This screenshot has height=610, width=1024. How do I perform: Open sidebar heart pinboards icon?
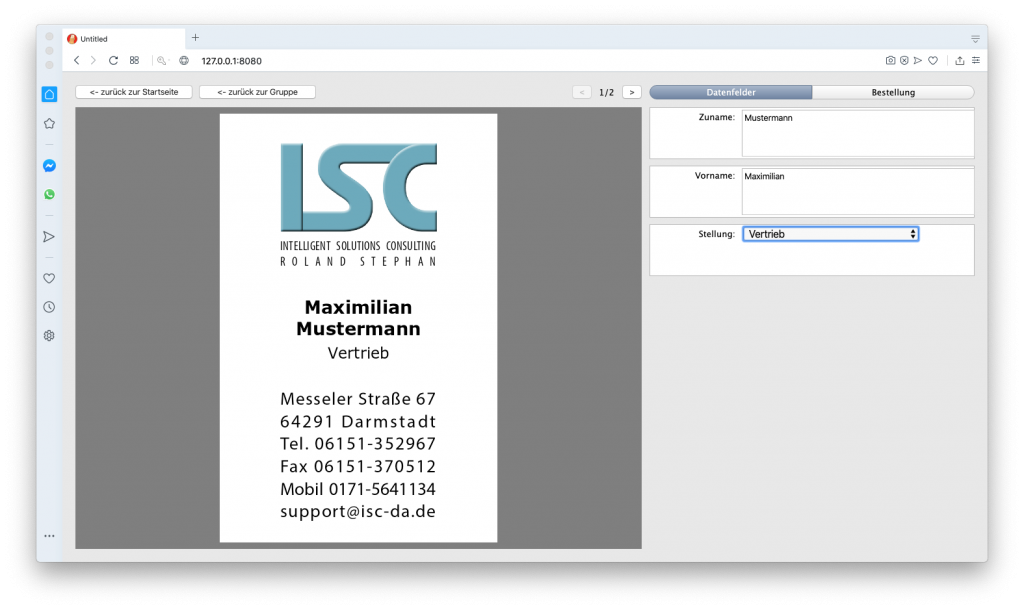pos(49,278)
